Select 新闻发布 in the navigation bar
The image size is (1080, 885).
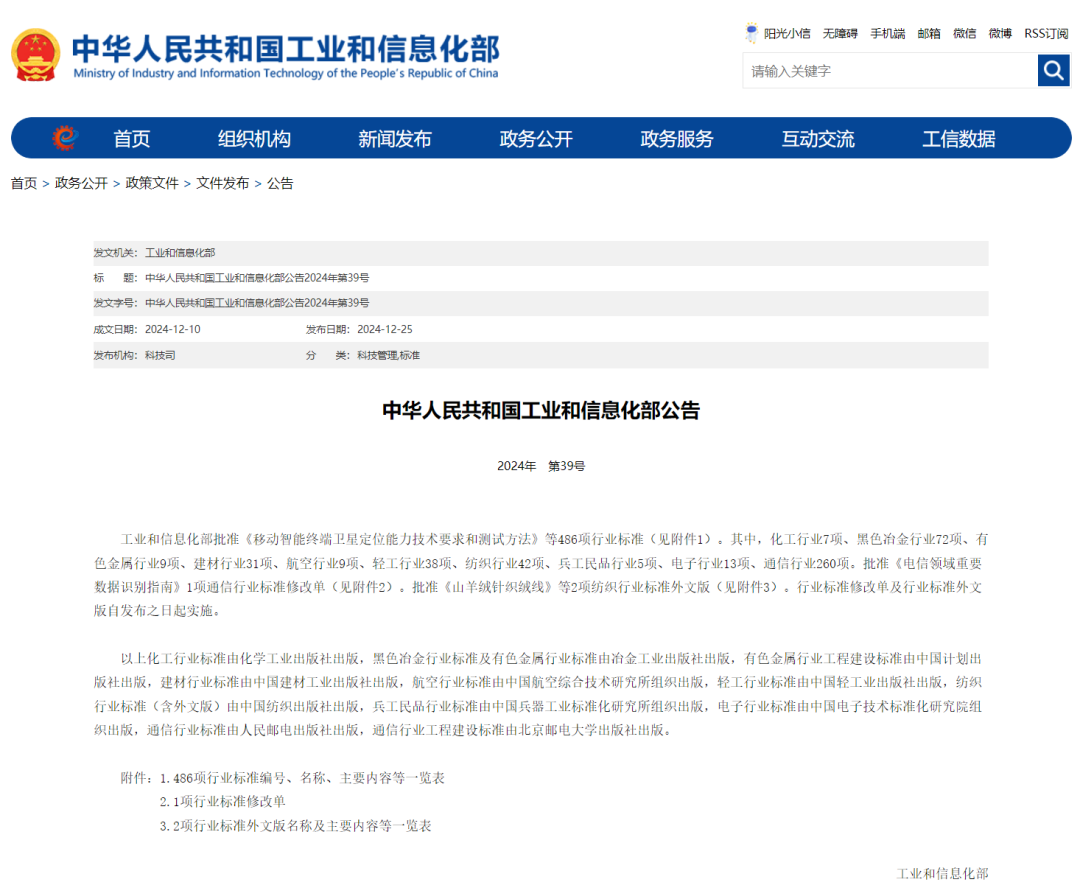tap(395, 139)
